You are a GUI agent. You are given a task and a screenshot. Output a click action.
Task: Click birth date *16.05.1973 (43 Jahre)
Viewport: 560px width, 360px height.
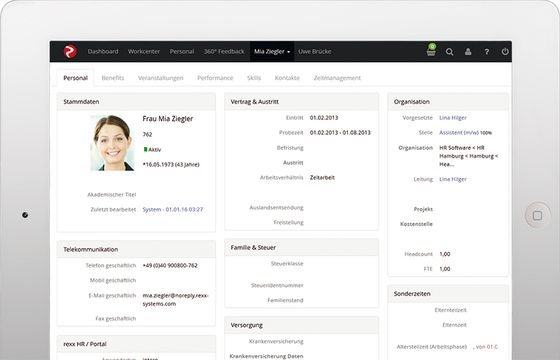click(x=171, y=165)
